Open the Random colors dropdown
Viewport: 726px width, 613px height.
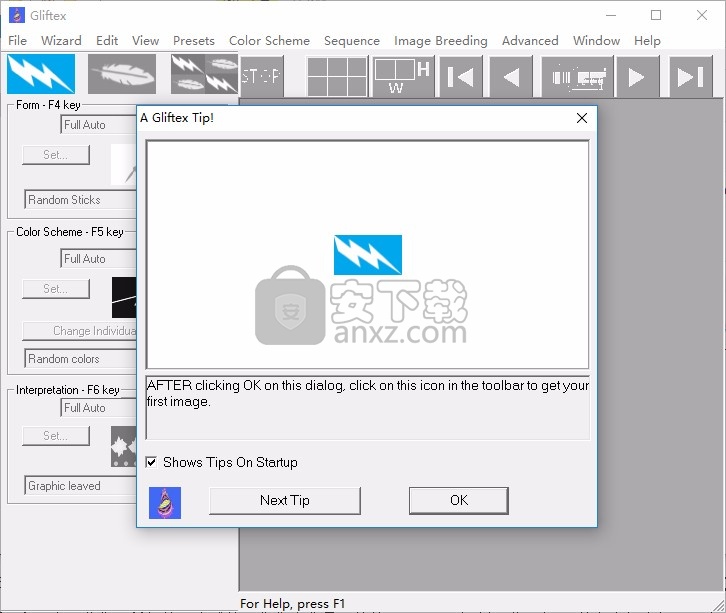(x=81, y=358)
